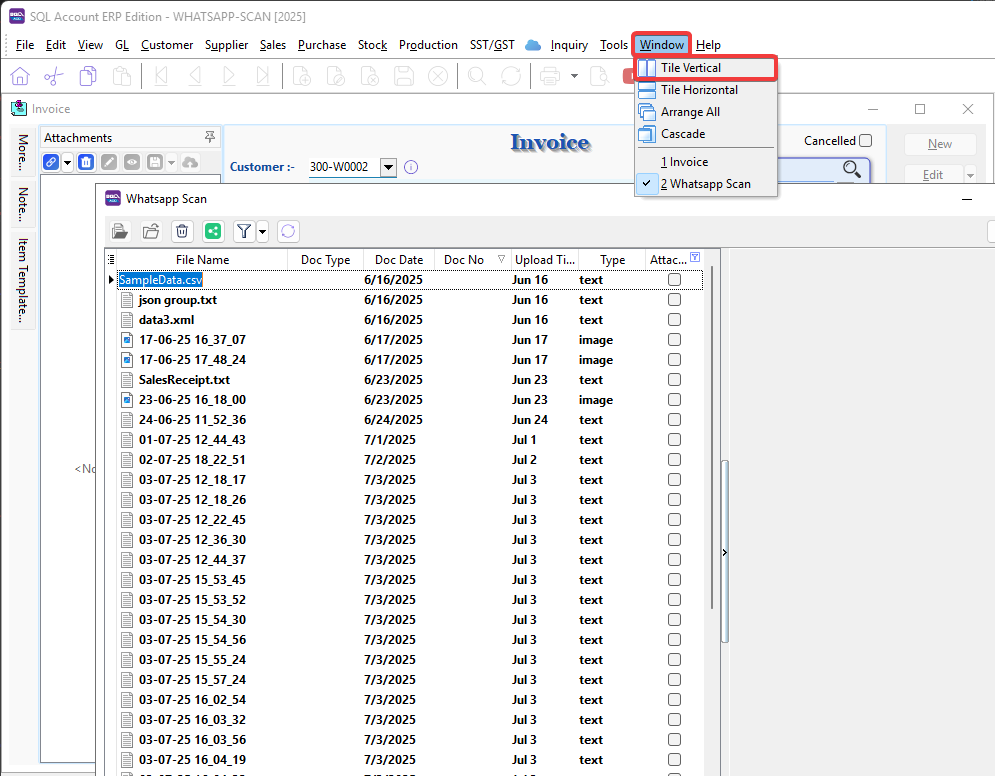Open the print button dropdown arrow
This screenshot has height=776, width=995.
click(574, 76)
